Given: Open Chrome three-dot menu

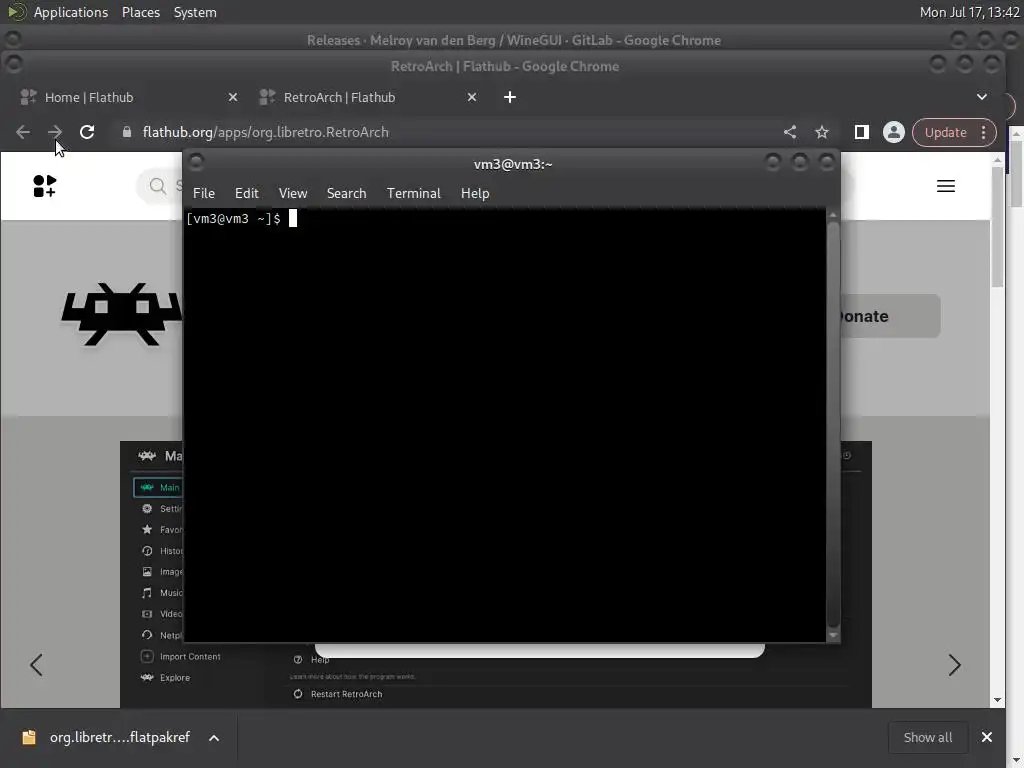Looking at the screenshot, I should (984, 132).
